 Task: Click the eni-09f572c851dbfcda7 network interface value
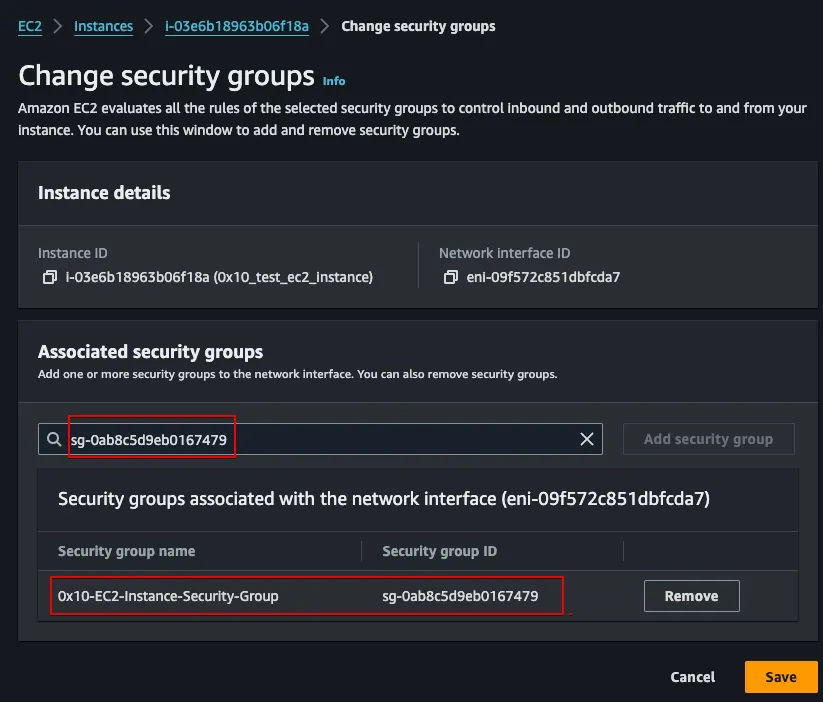point(541,277)
